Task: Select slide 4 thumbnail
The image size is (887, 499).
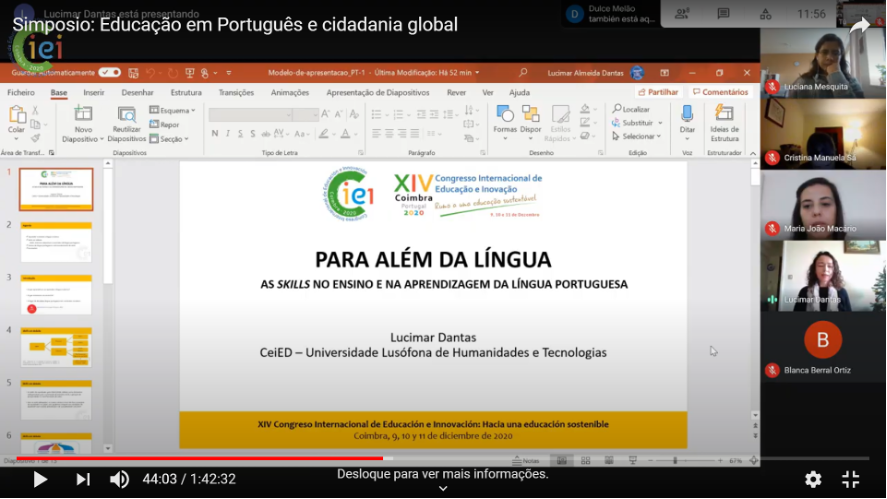Action: (56, 347)
